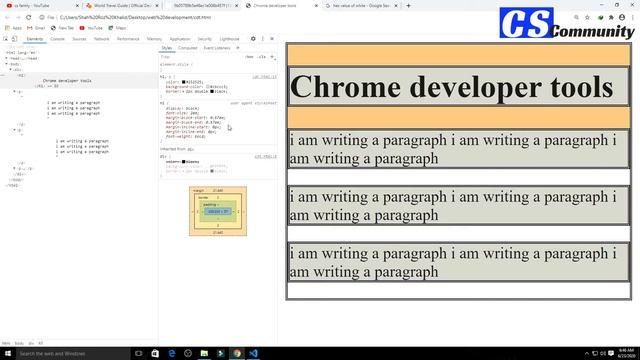
Task: Click the address bar URL
Action: [136, 18]
